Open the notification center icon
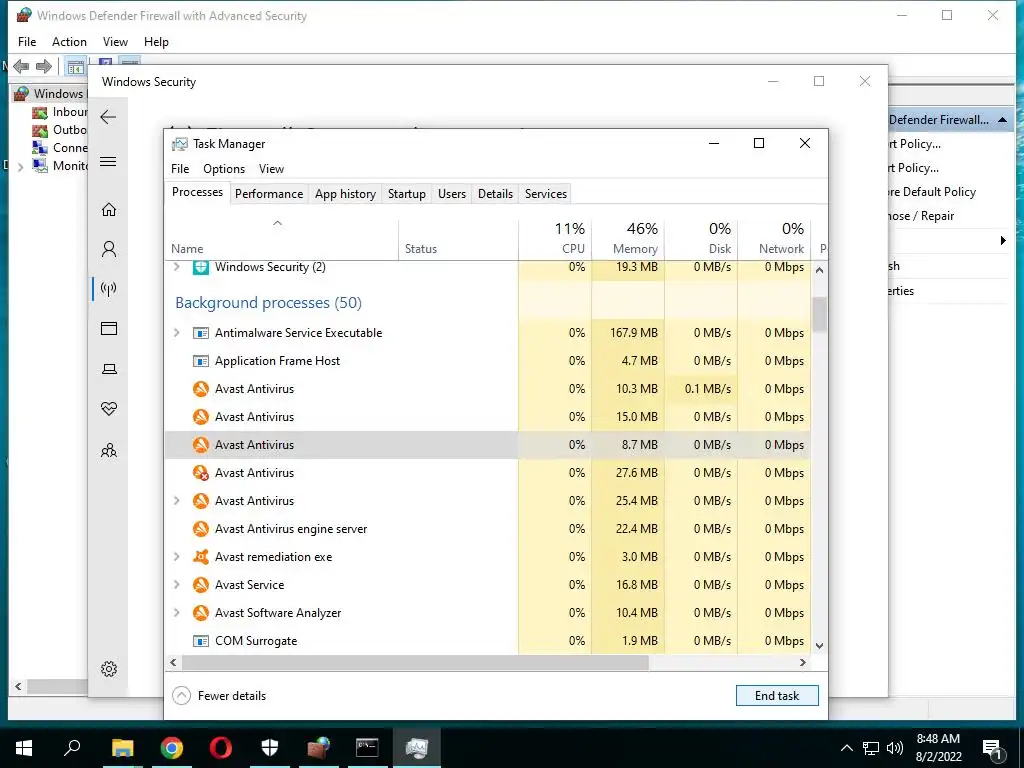1024x768 pixels. 993,749
